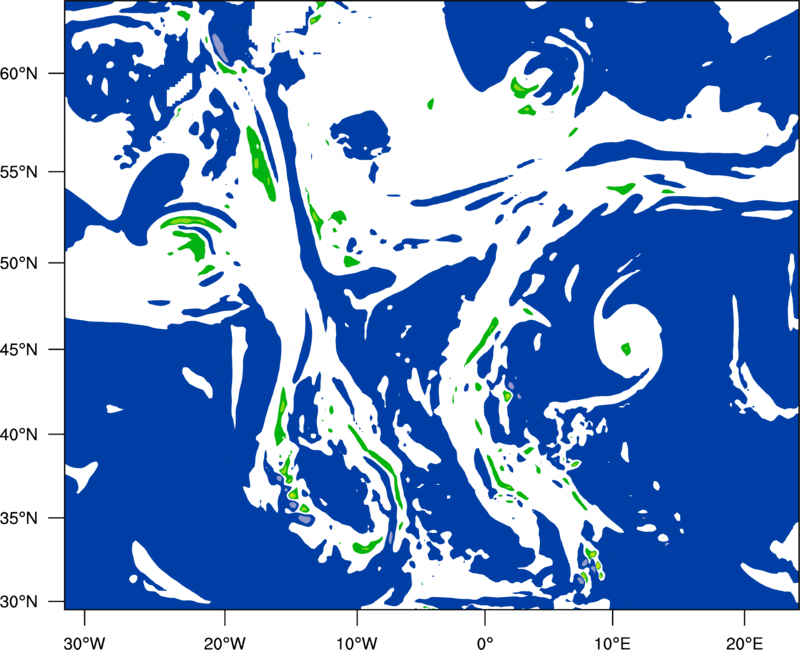Click the 10°E longitude label
800x650 pixels.
[612, 642]
